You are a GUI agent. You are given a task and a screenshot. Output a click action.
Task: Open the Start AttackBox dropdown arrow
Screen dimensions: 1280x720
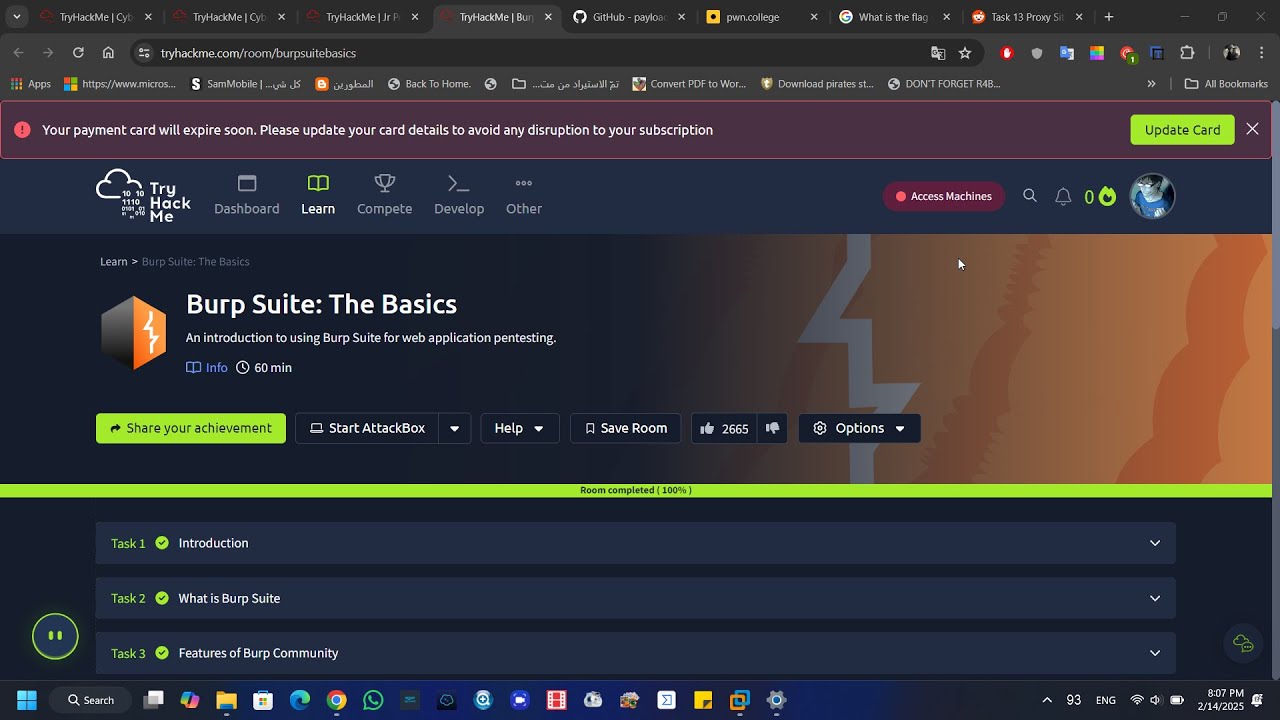[x=454, y=428]
